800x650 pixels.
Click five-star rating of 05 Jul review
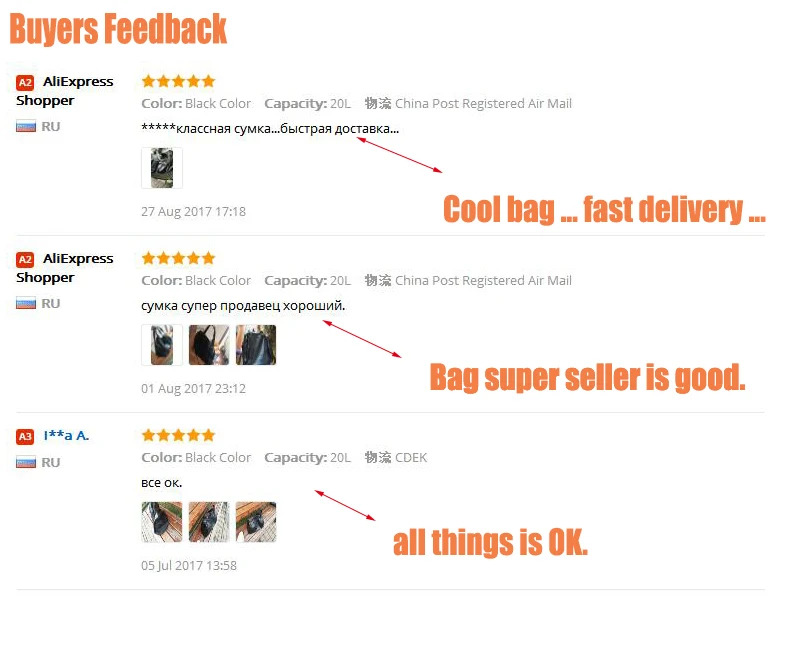[x=179, y=435]
